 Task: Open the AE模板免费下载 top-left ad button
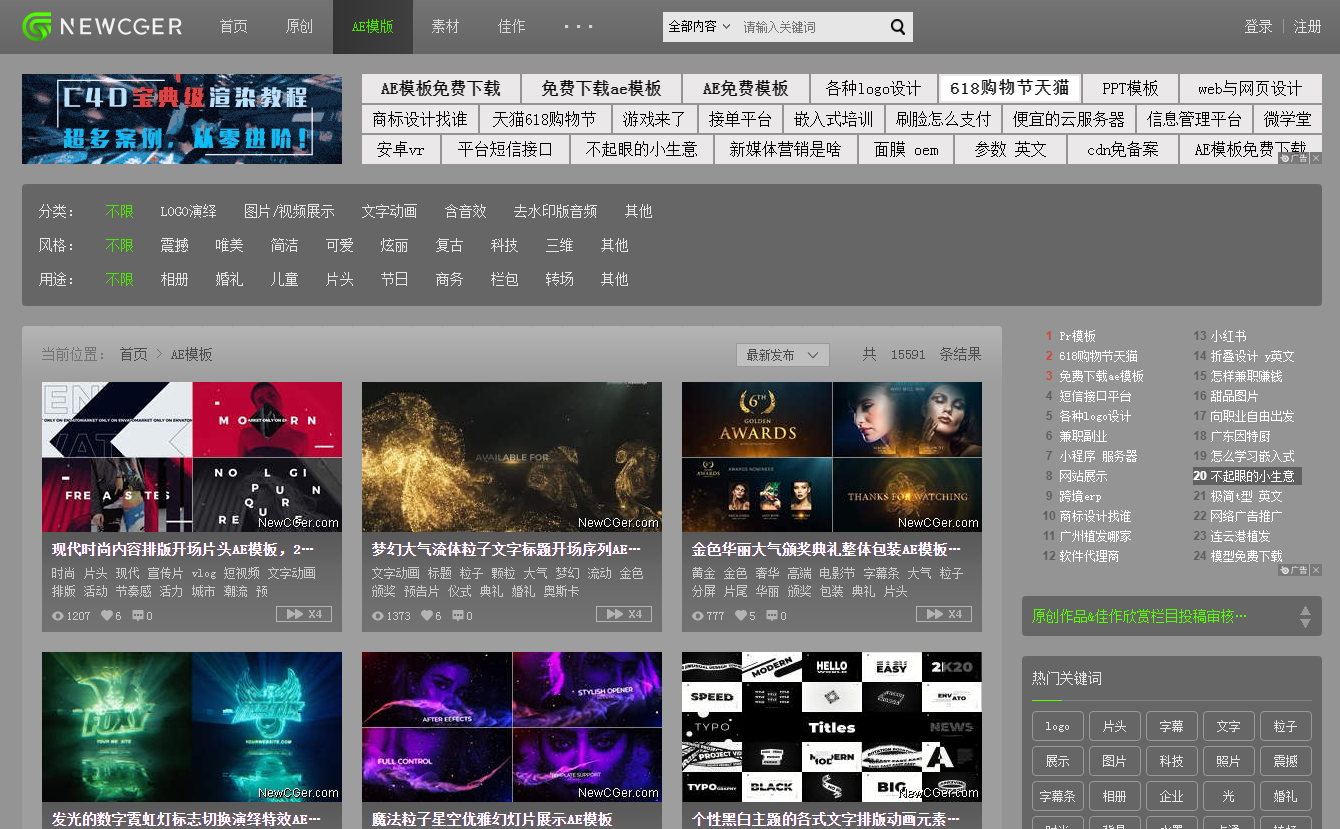[x=441, y=88]
